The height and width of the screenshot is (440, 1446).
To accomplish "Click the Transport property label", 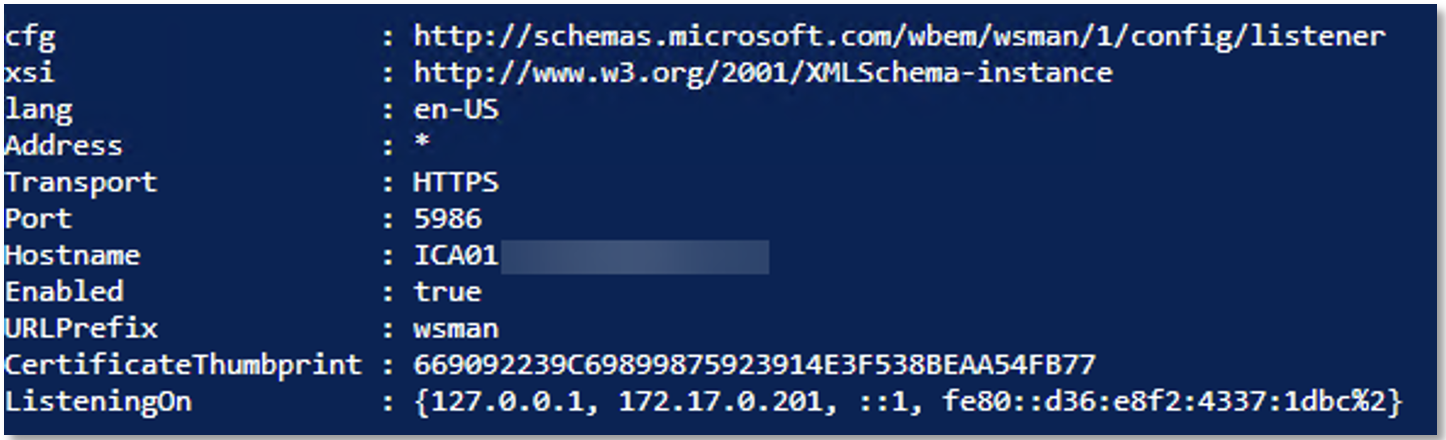I will click(x=80, y=183).
